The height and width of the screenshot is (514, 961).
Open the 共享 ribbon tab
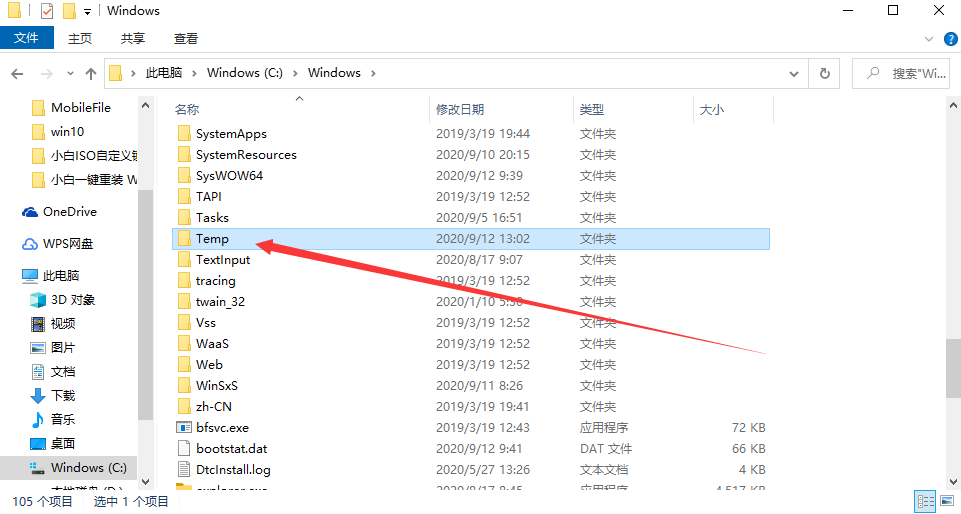(x=133, y=38)
